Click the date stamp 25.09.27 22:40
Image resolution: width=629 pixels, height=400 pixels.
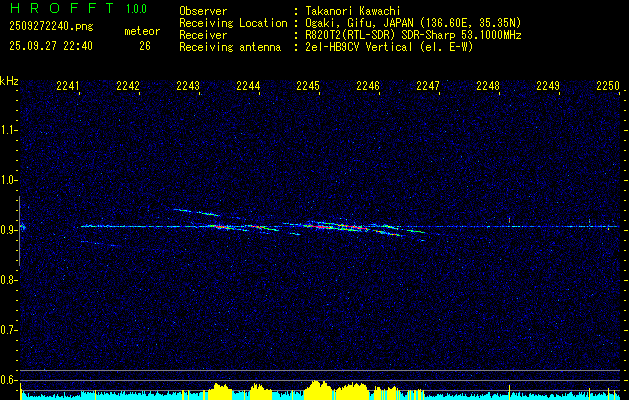(x=51, y=46)
